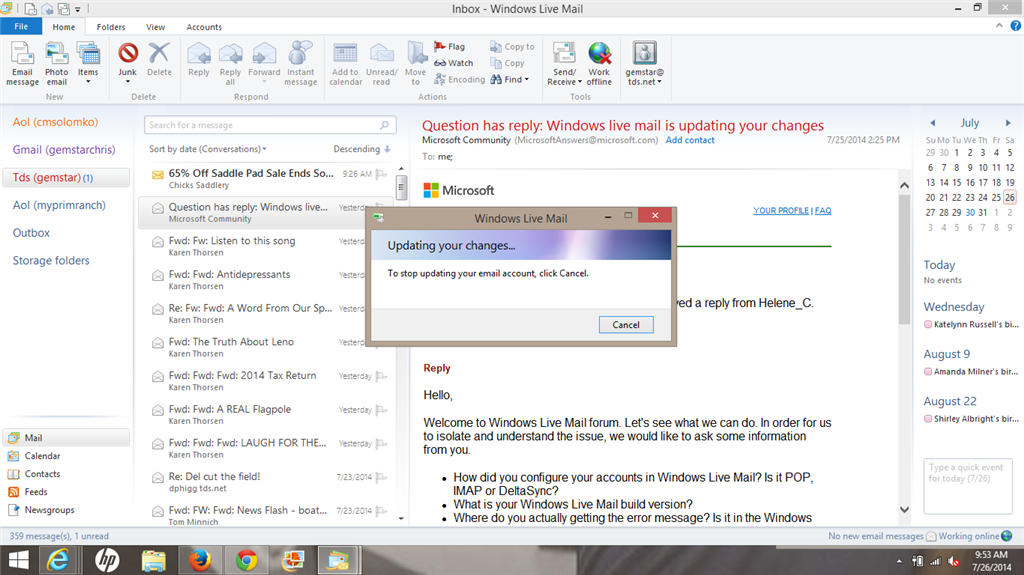This screenshot has height=575, width=1024.
Task: Open Encoding options
Action: (460, 79)
